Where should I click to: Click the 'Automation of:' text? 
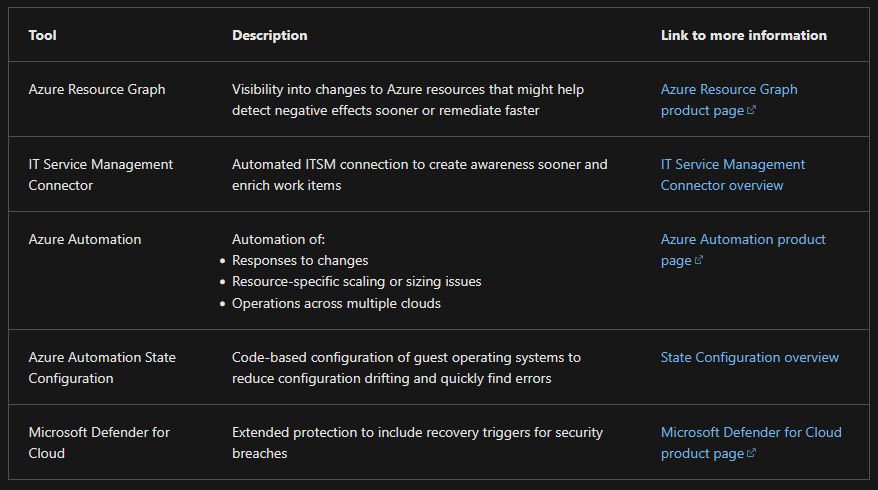278,239
